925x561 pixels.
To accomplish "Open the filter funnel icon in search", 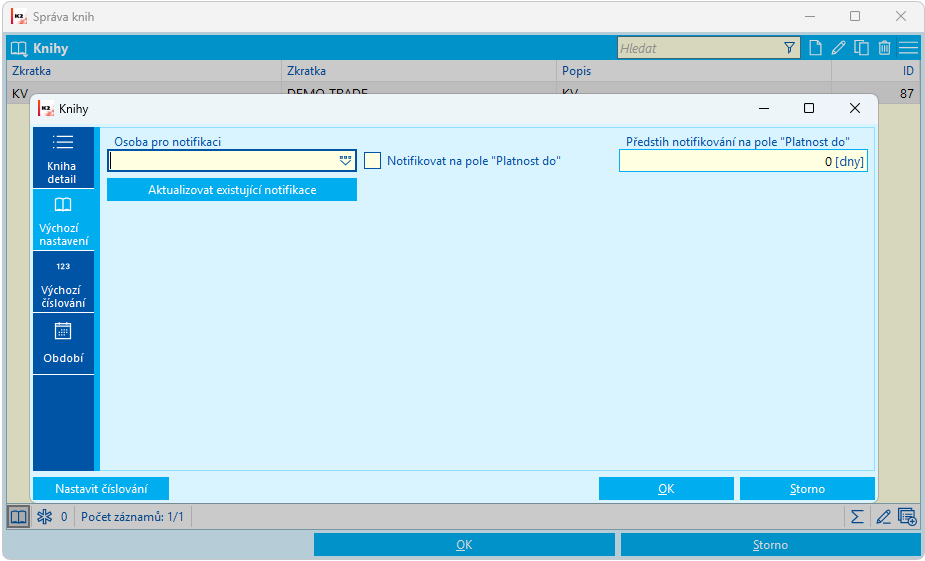I will pyautogui.click(x=789, y=48).
